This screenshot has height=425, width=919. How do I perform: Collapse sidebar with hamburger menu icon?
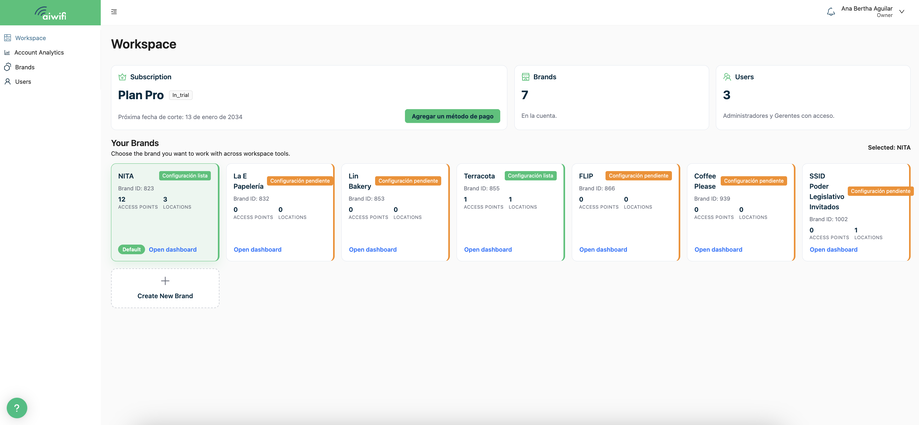[114, 12]
